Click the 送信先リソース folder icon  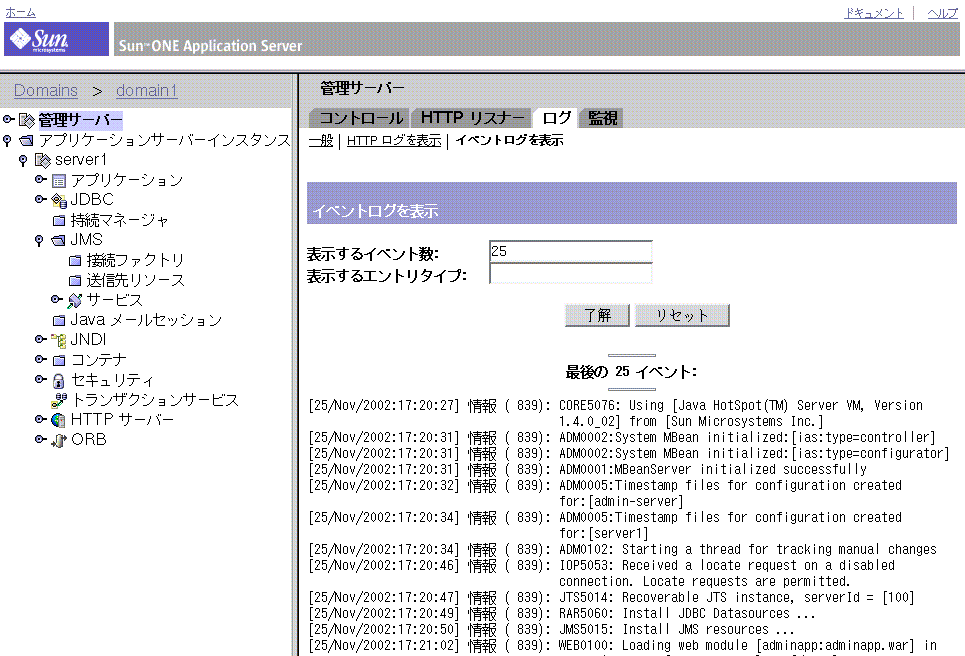75,281
